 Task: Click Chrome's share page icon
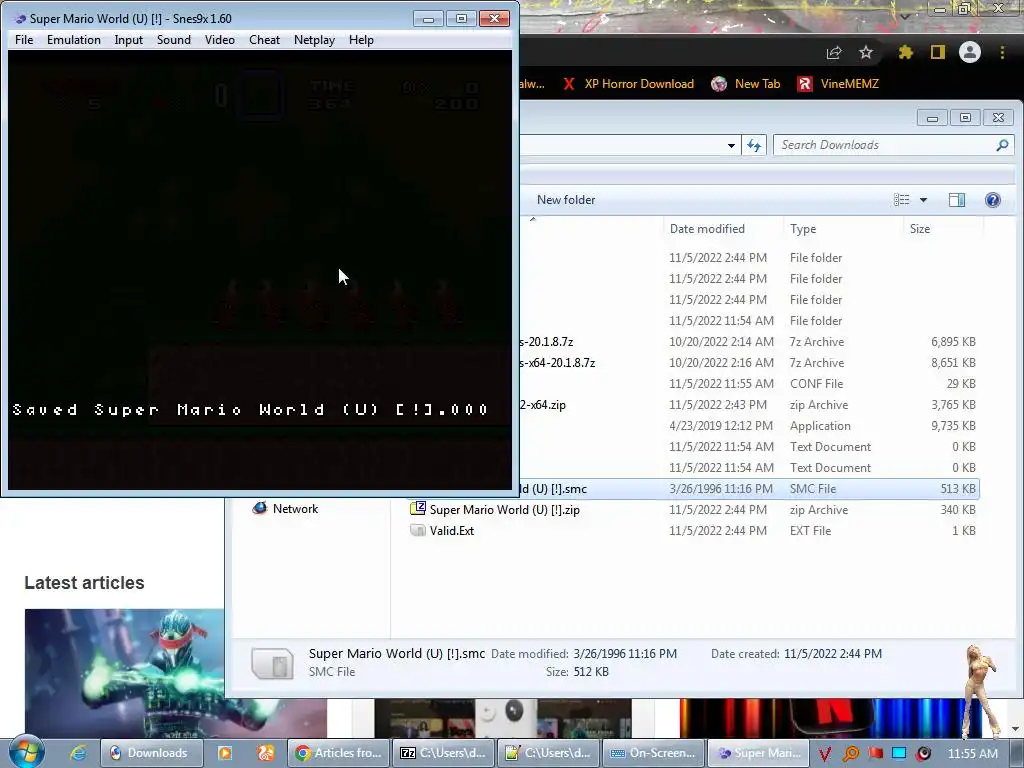[x=834, y=52]
